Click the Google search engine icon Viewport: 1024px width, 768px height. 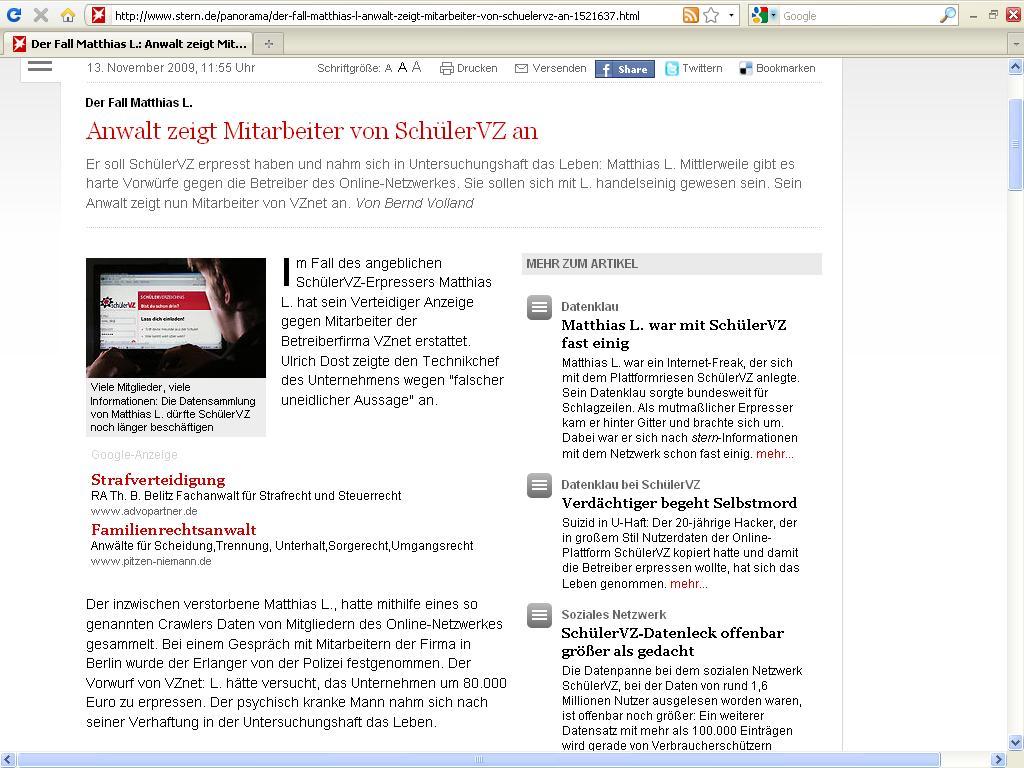coord(760,15)
